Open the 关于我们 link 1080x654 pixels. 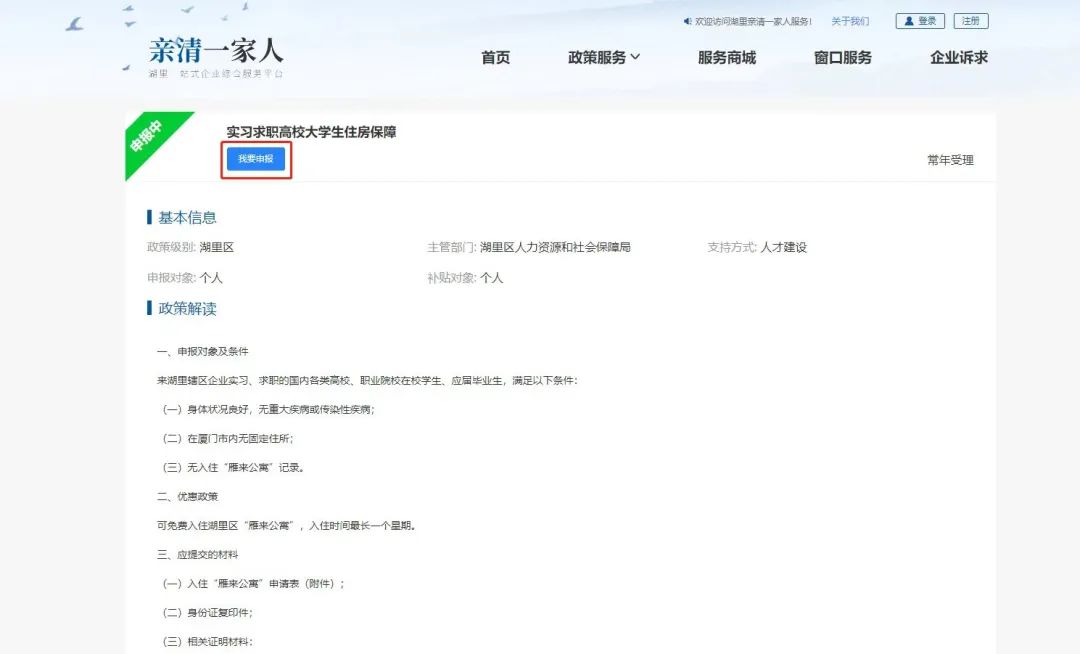[850, 21]
